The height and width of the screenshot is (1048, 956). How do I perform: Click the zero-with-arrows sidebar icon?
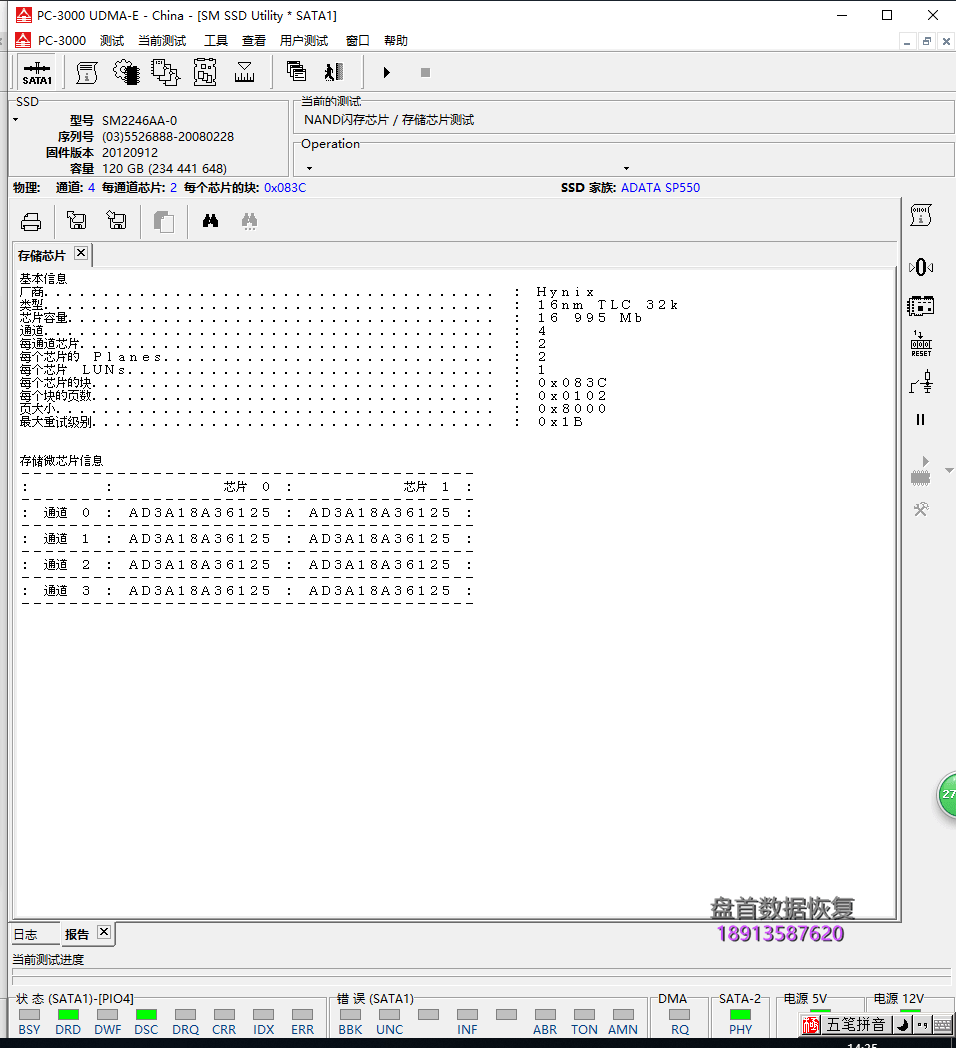(x=921, y=267)
